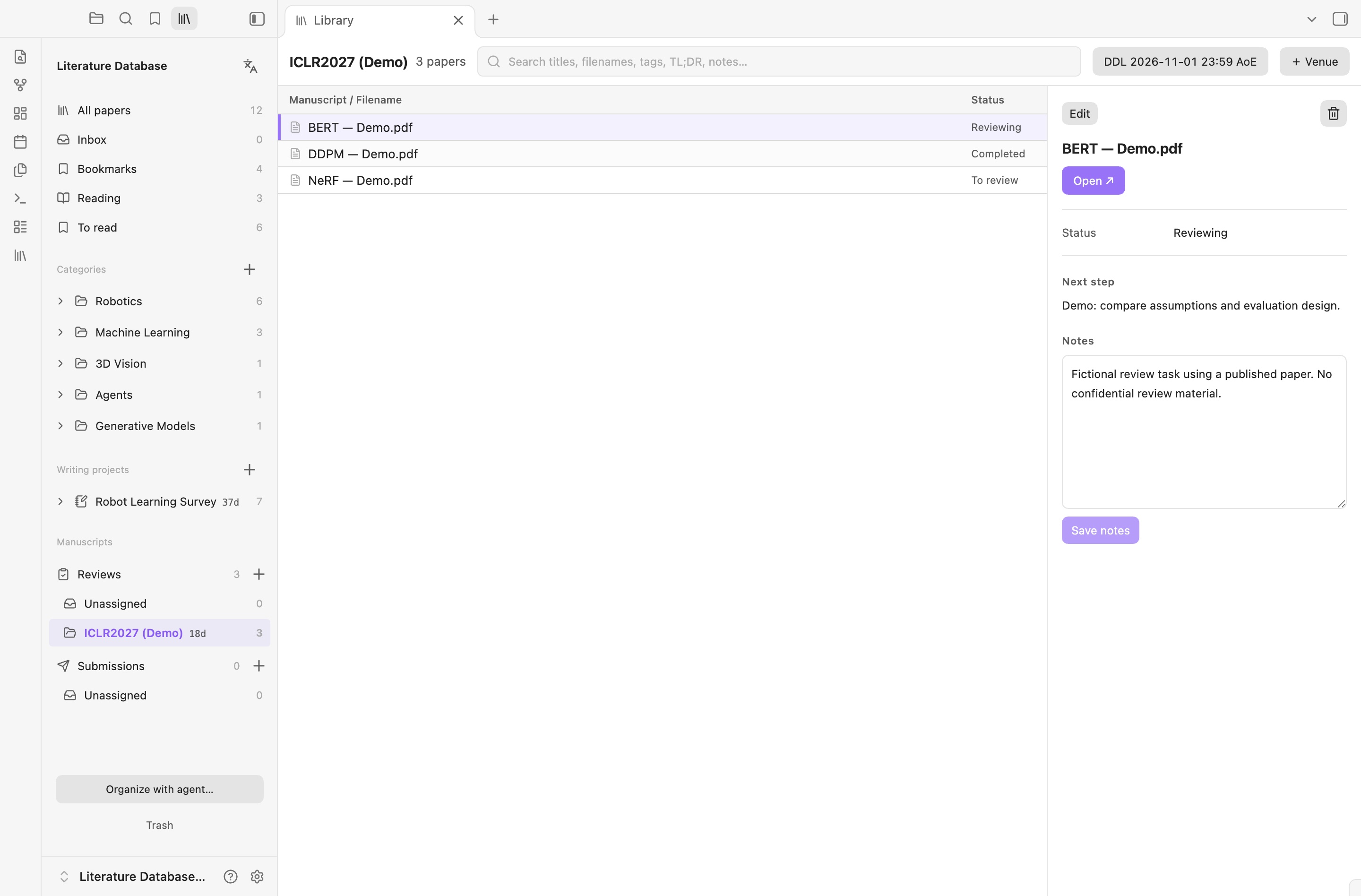Toggle the right sidebar panel icon
The height and width of the screenshot is (896, 1361).
click(1340, 19)
